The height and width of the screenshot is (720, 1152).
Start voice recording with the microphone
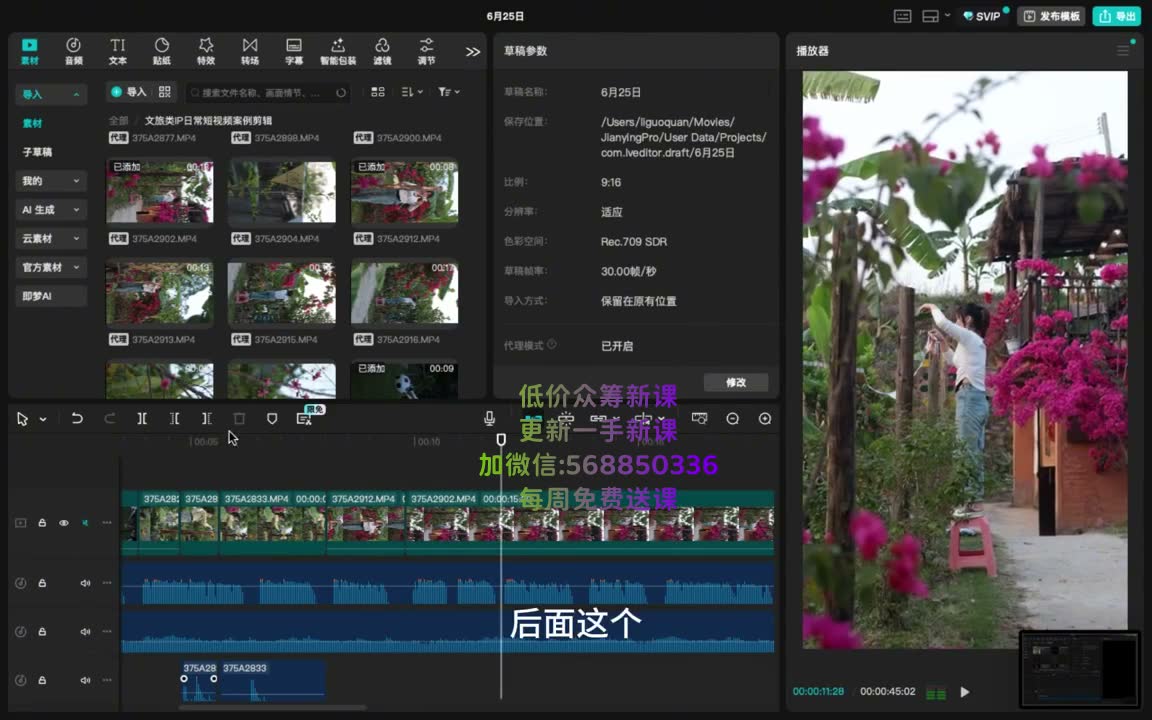[x=489, y=419]
